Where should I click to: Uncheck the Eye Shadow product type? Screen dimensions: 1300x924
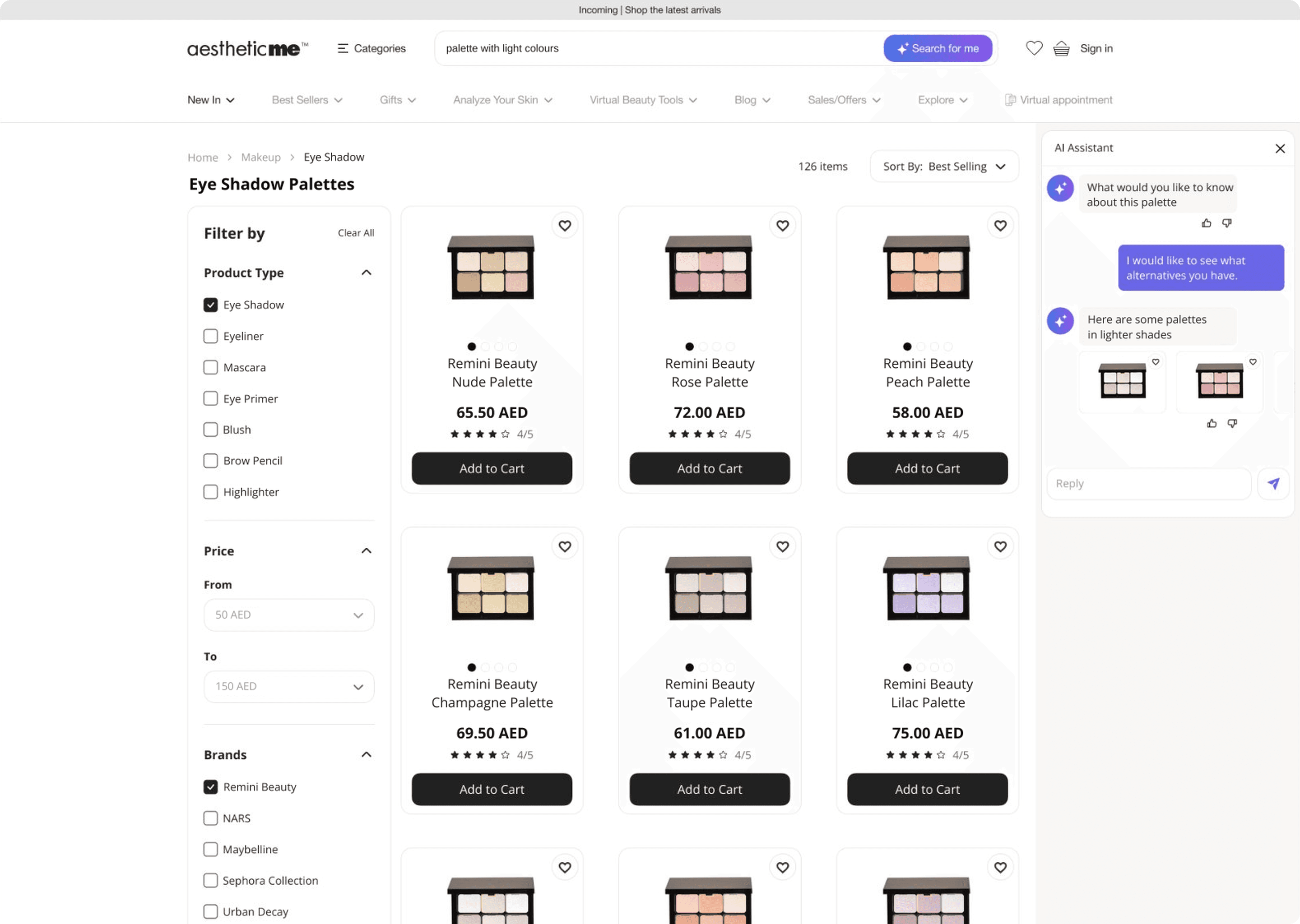(211, 305)
